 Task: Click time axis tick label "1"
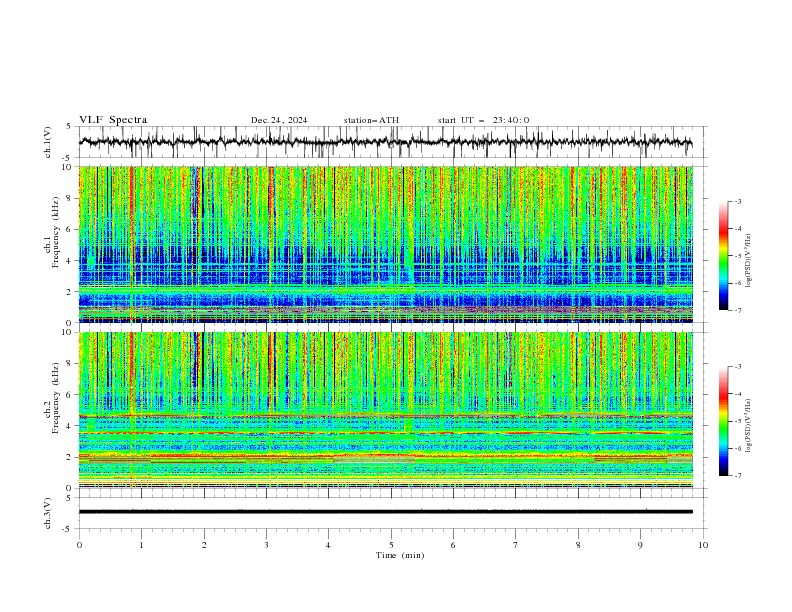pos(141,545)
